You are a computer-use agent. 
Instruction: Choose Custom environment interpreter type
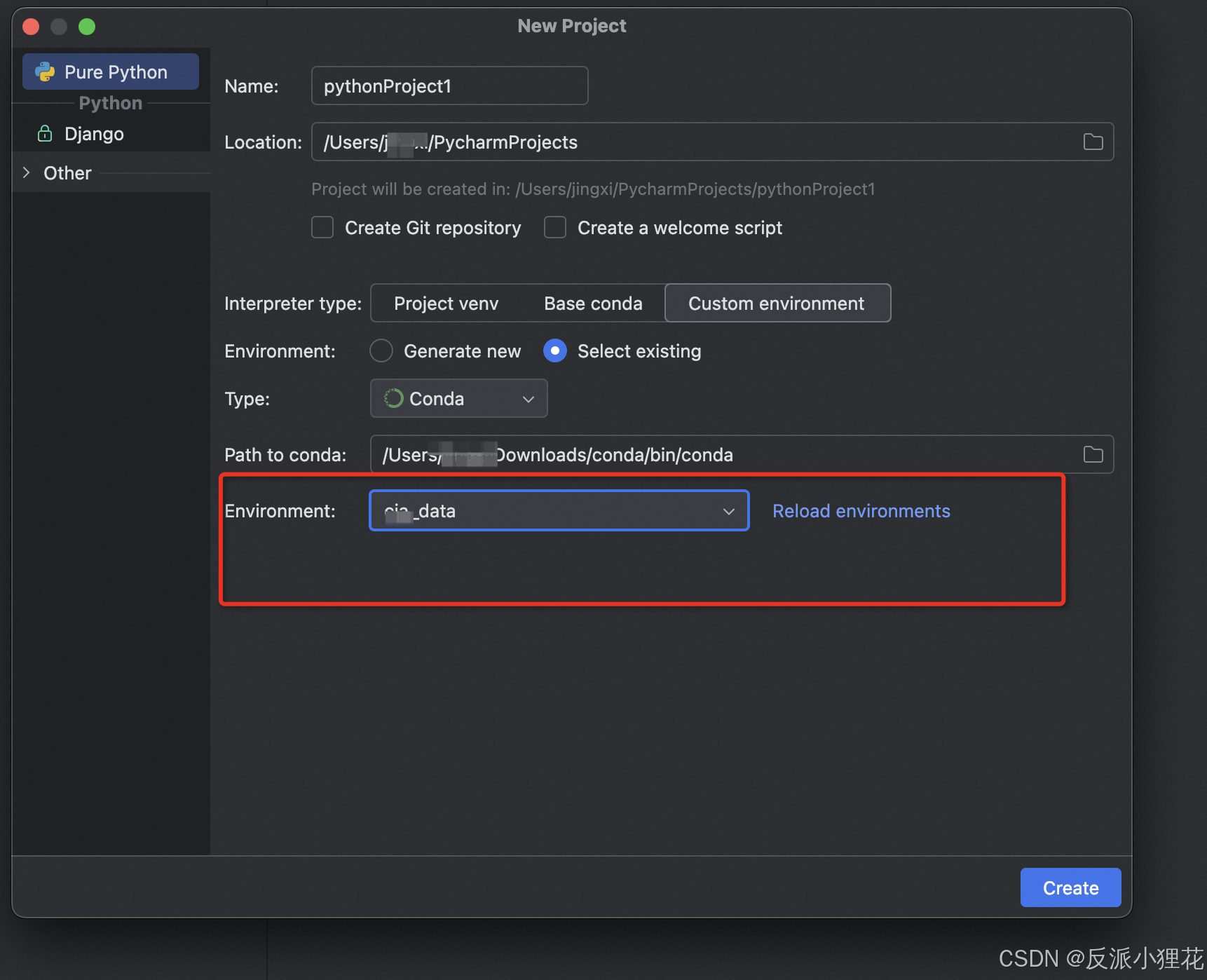[777, 303]
